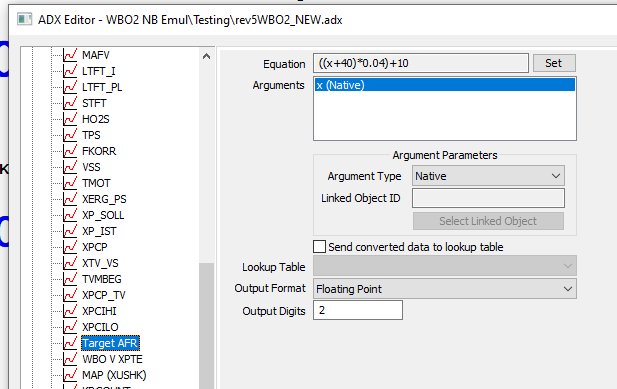Click the XPCILO graph icon

(70, 327)
